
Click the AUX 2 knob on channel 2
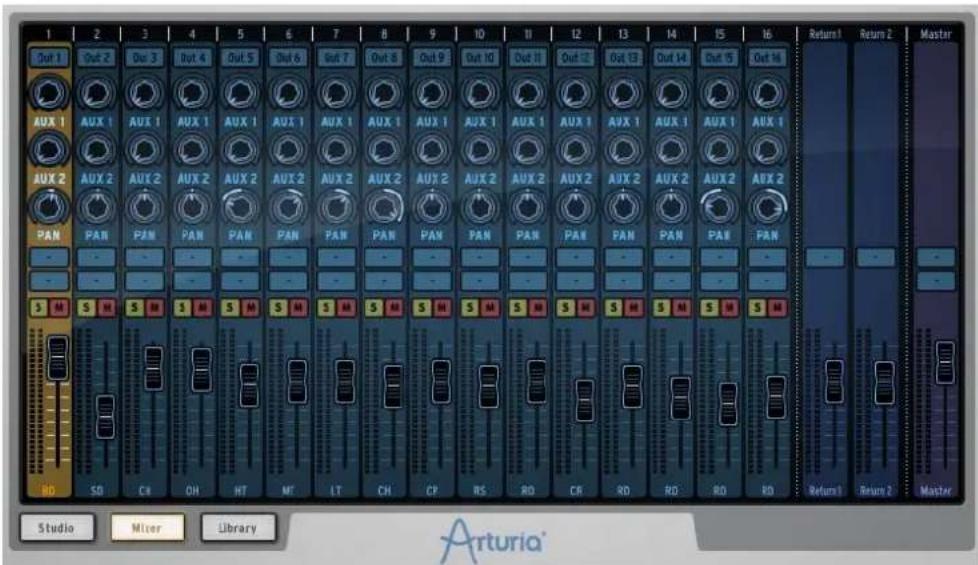click(97, 150)
